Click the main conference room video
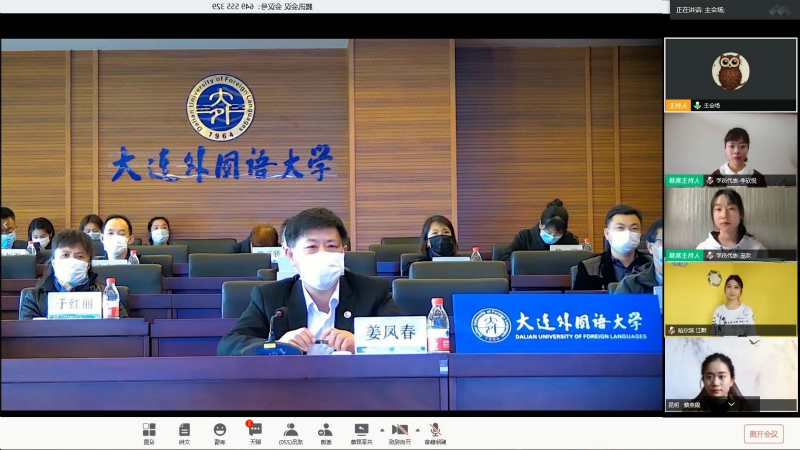 point(330,225)
